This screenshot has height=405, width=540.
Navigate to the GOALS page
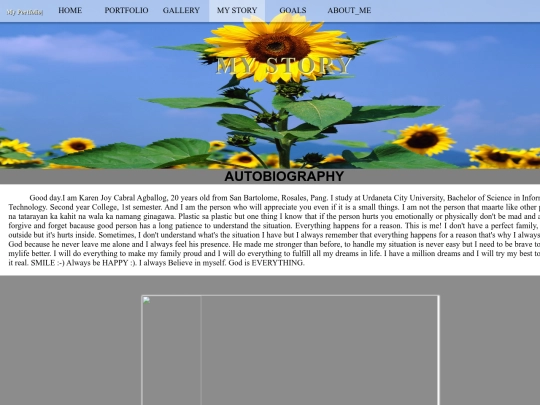[x=293, y=11]
